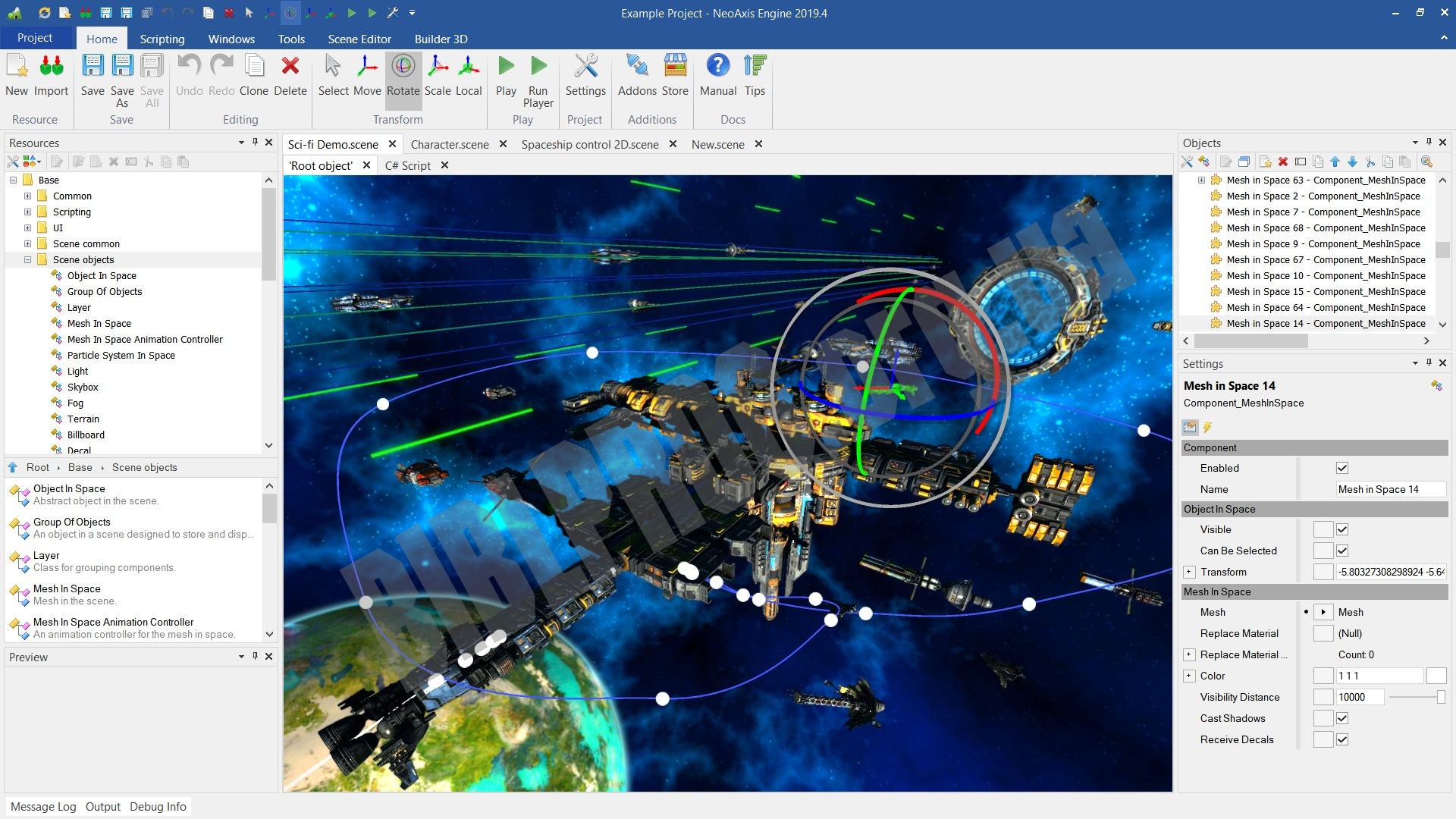
Task: Open the Scene Editor ribbon tab
Action: [359, 39]
